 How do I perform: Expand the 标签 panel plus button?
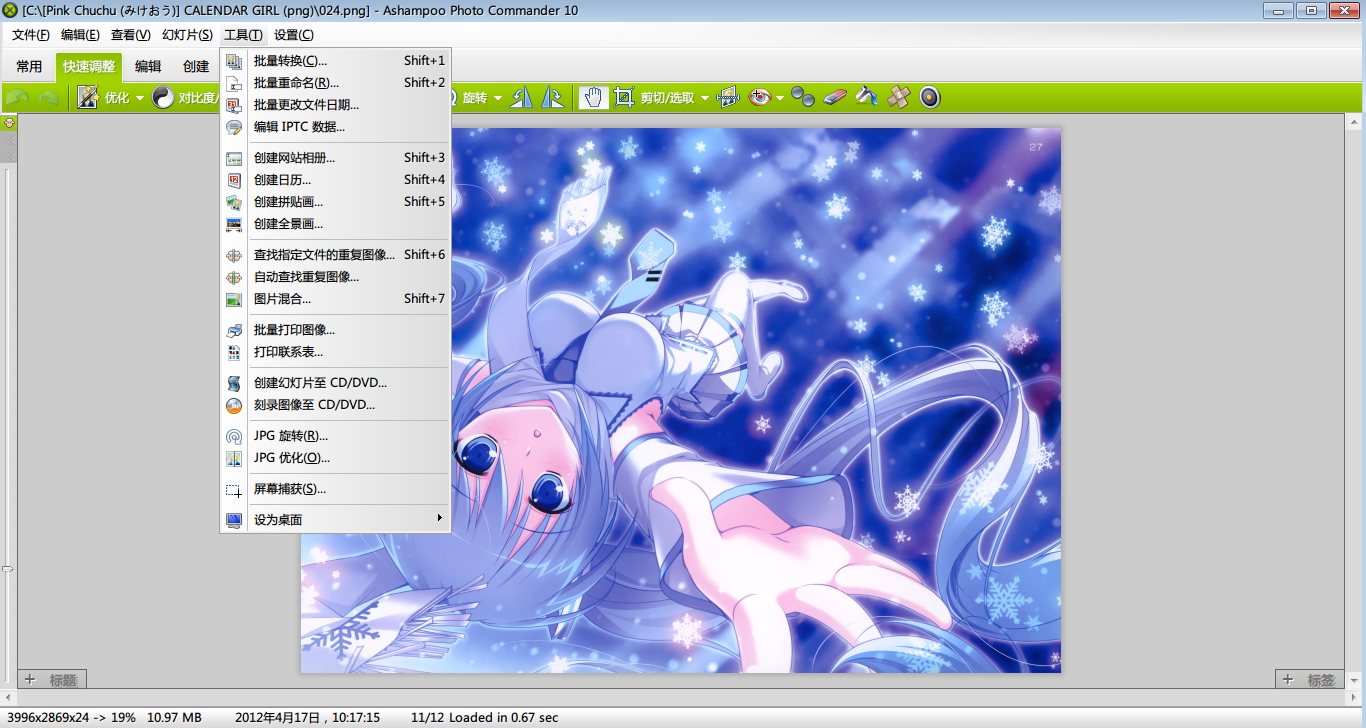(1289, 679)
